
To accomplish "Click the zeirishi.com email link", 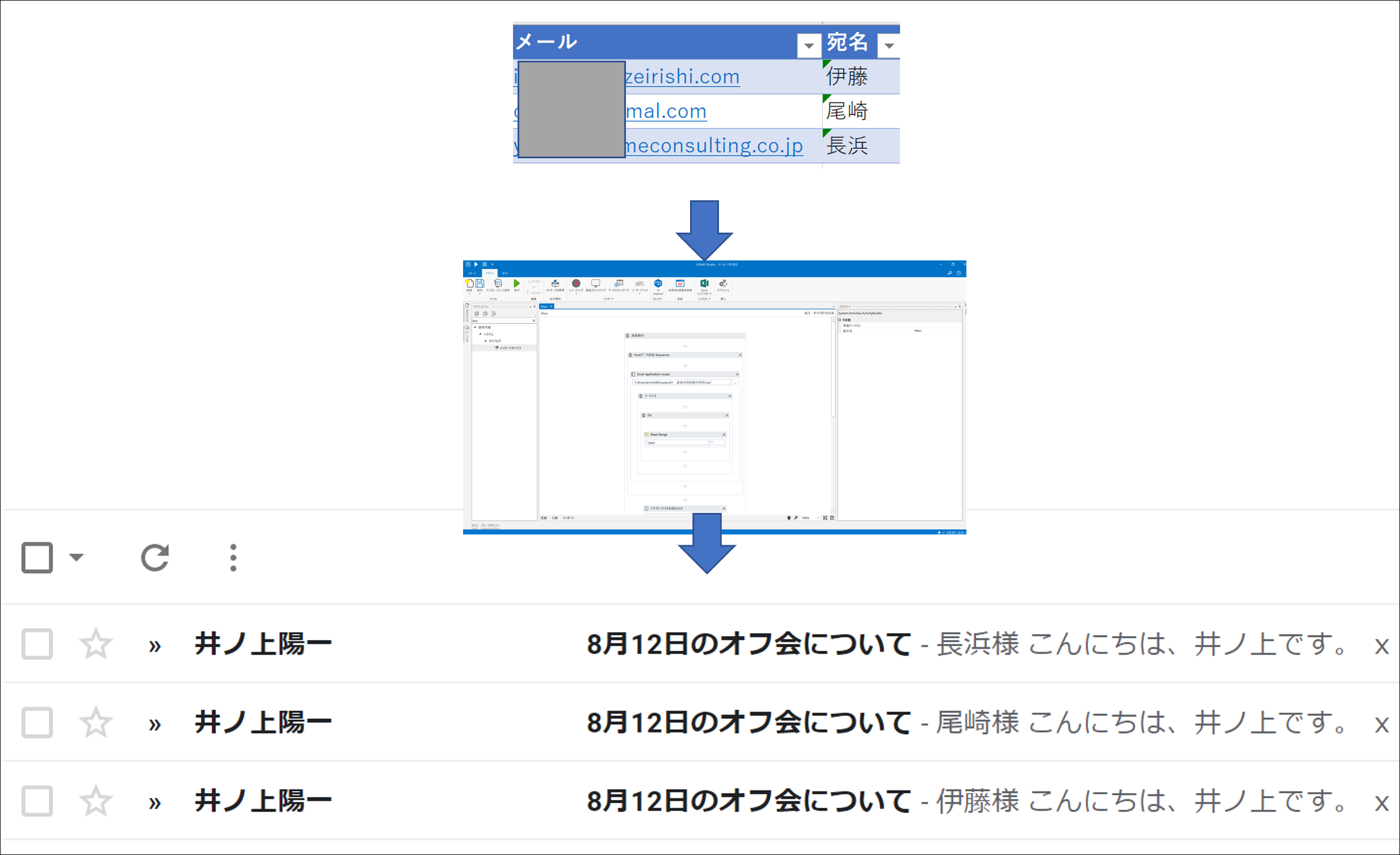I will pos(682,76).
